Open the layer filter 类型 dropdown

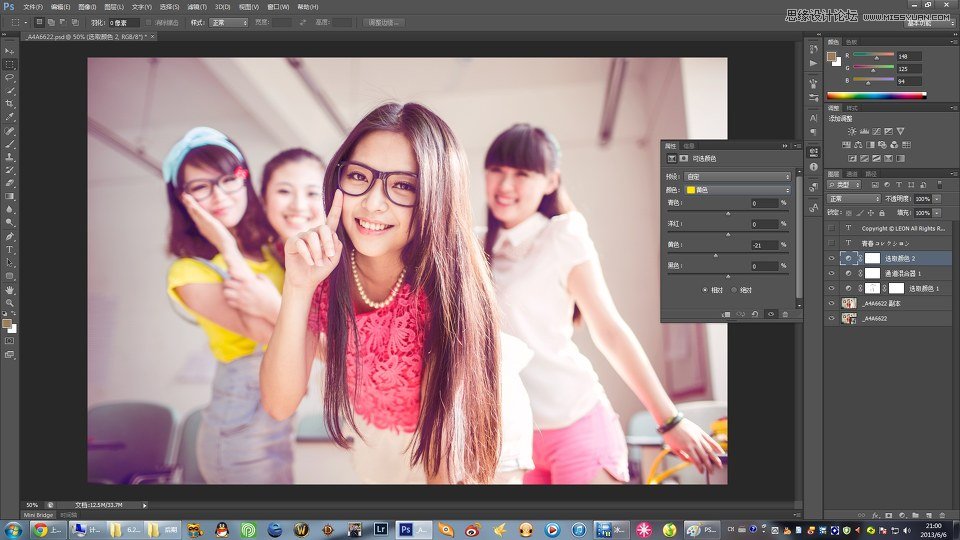point(844,185)
